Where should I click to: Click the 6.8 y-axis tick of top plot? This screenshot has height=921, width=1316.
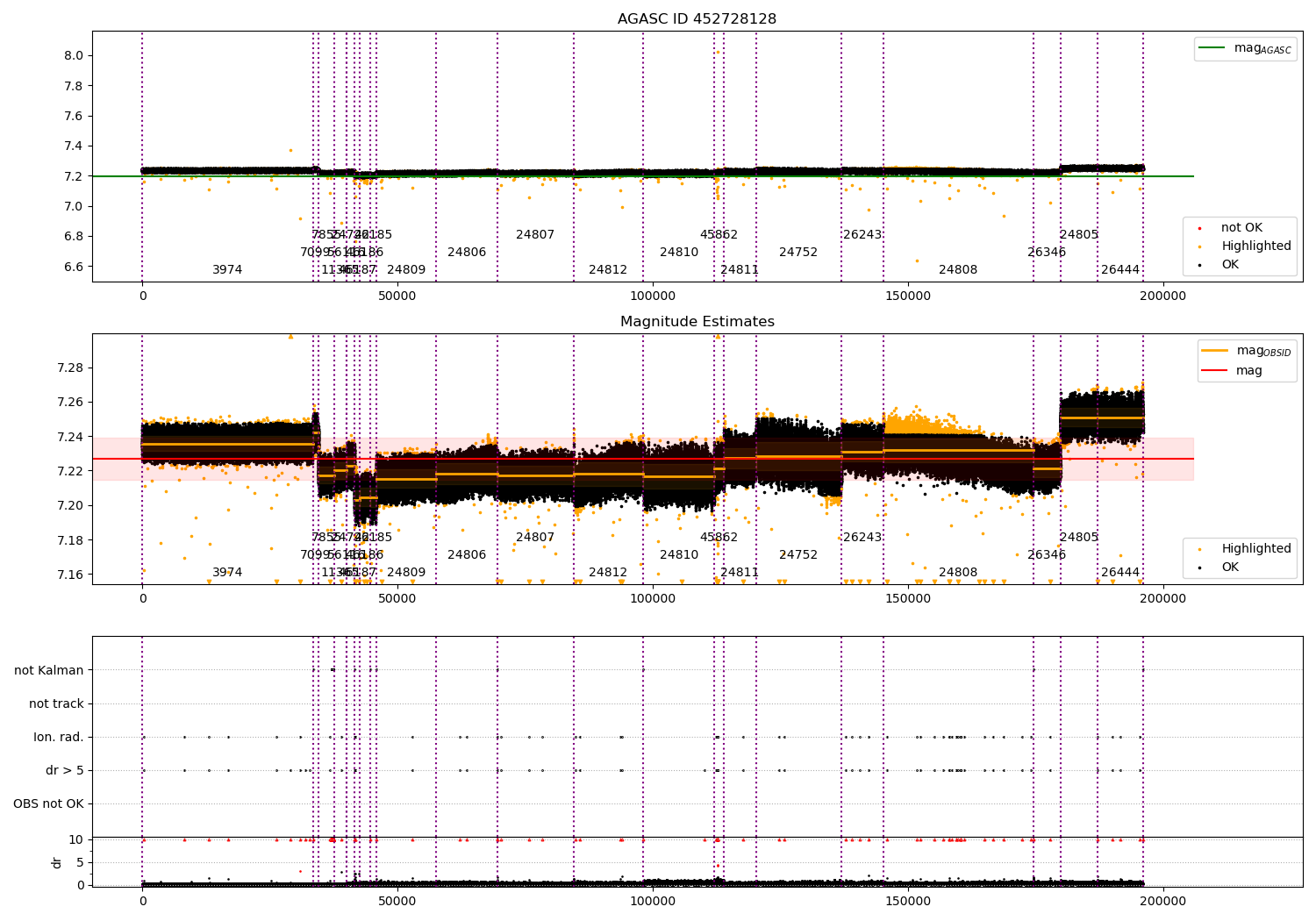73,236
